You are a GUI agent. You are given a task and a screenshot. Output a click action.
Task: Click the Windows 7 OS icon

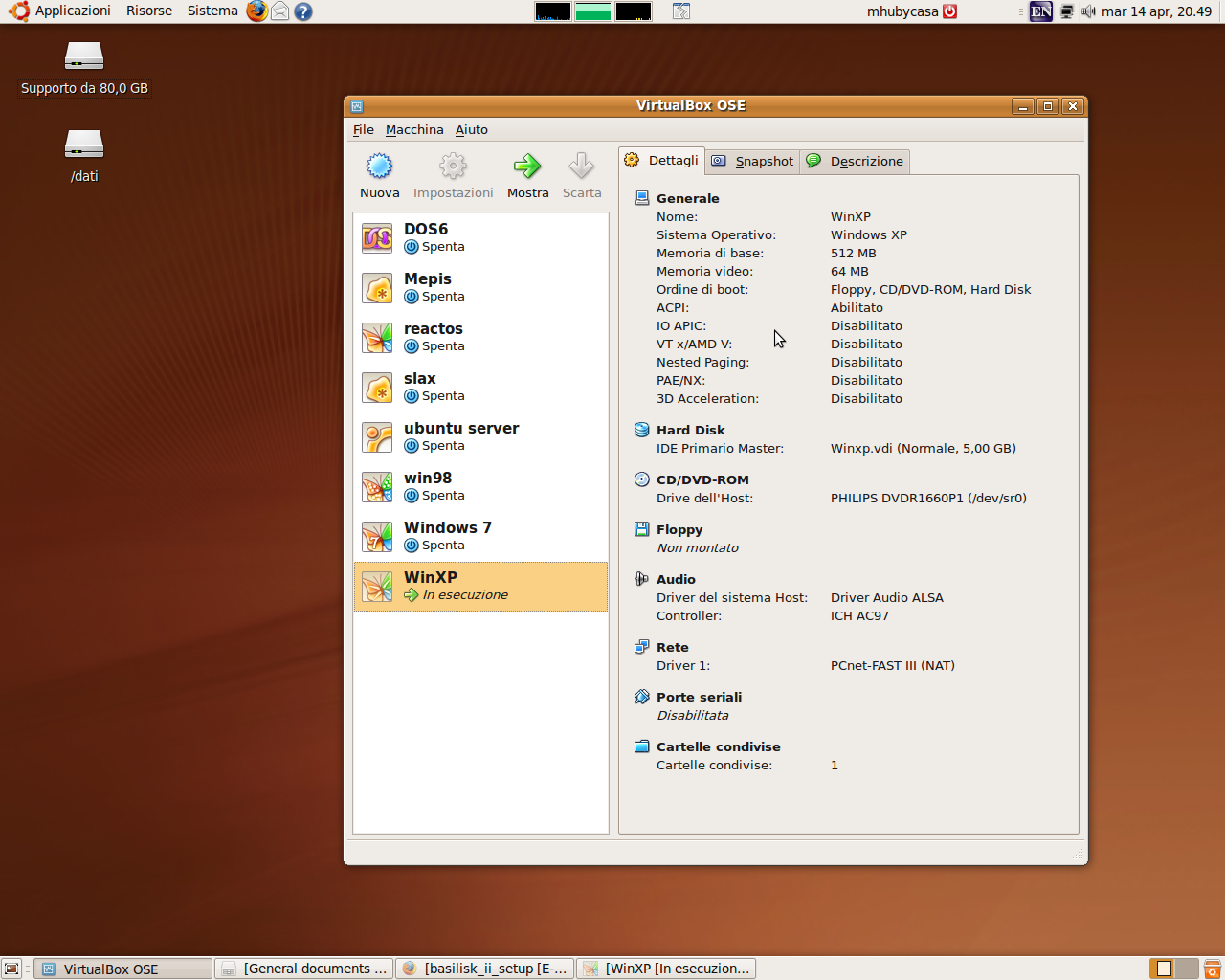click(x=377, y=537)
